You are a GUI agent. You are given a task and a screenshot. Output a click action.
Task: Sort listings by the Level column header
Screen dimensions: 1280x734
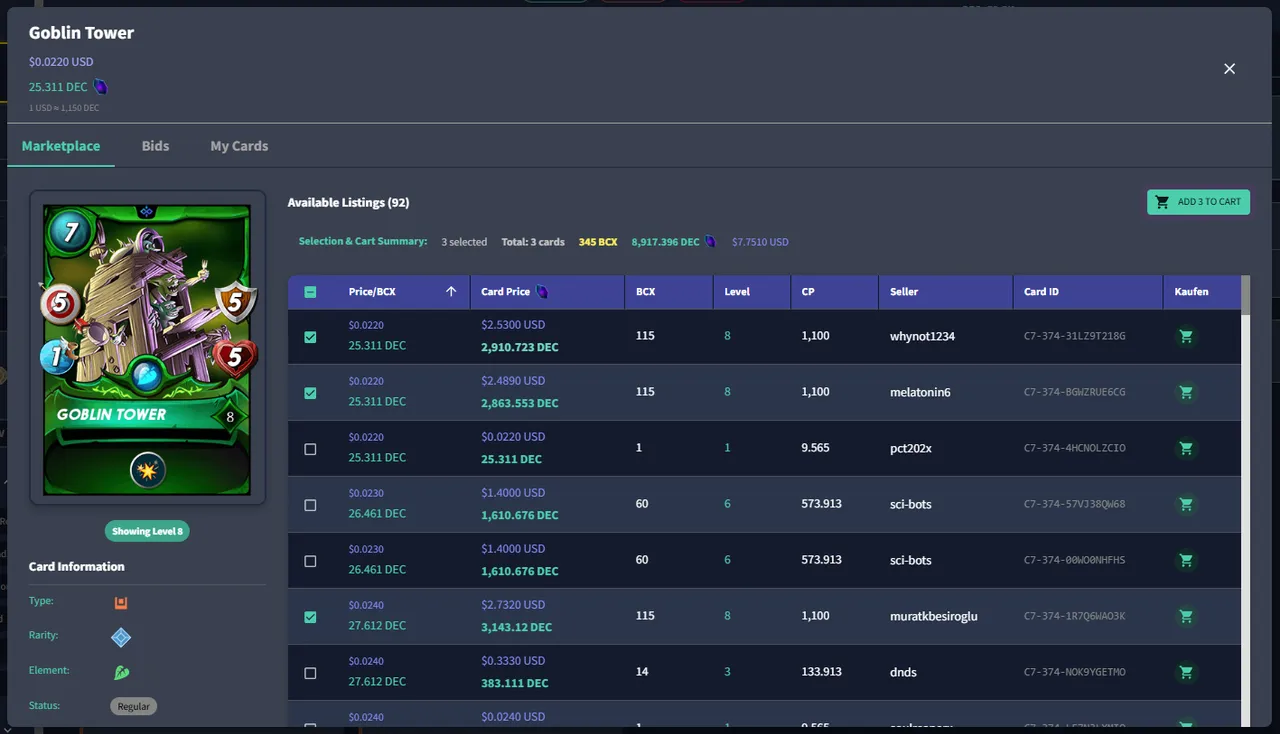click(x=737, y=292)
